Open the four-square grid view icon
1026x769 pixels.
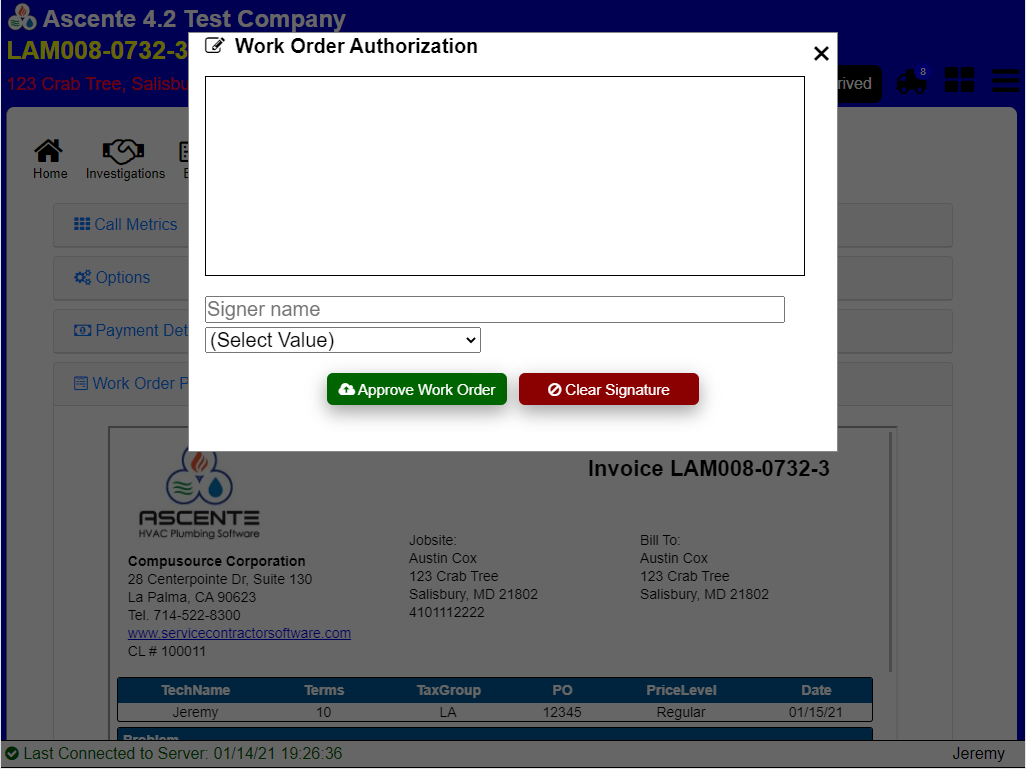point(959,81)
